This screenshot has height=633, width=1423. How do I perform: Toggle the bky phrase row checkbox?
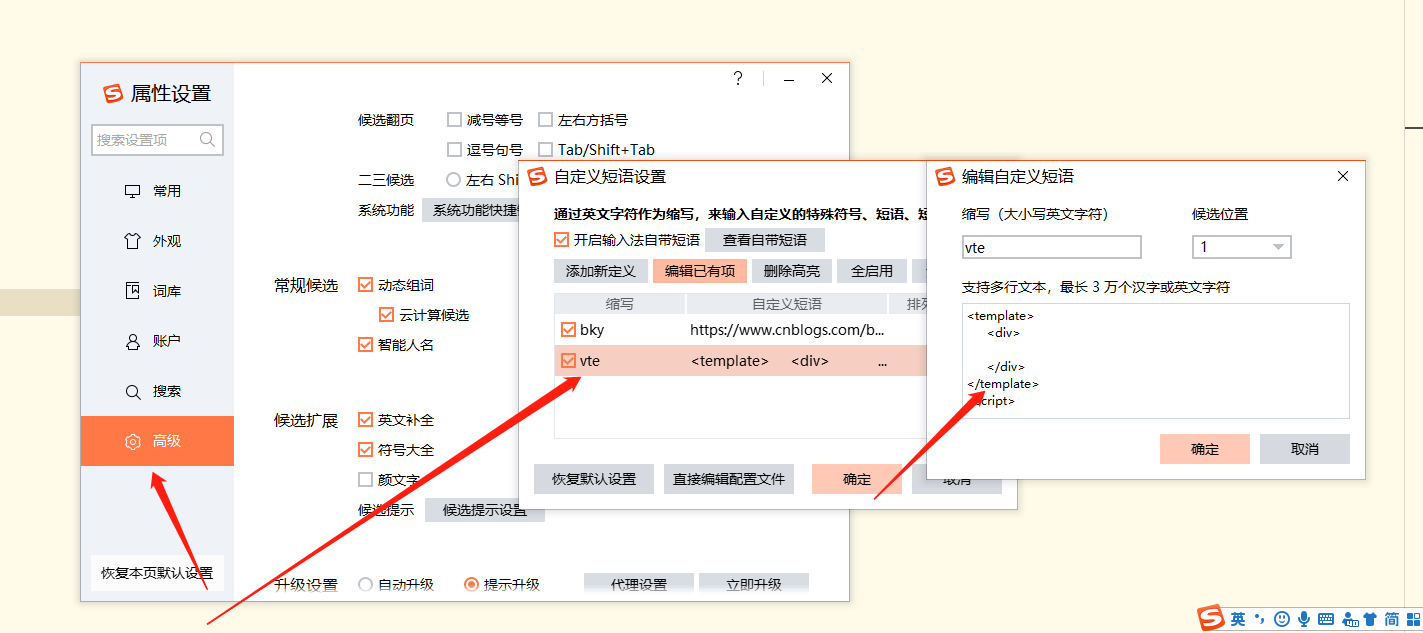point(569,329)
